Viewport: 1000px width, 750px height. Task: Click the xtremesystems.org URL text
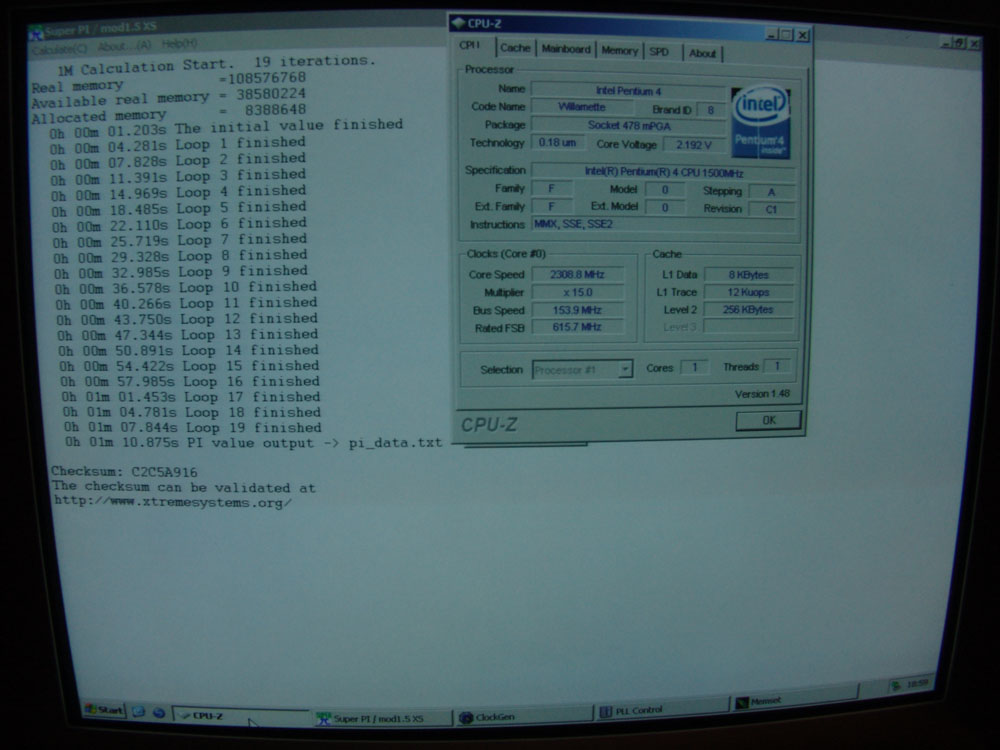pyautogui.click(x=173, y=503)
